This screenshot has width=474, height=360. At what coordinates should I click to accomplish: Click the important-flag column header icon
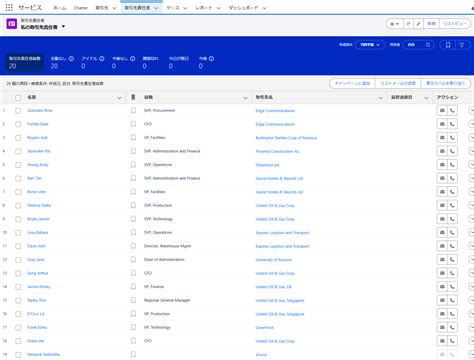133,97
